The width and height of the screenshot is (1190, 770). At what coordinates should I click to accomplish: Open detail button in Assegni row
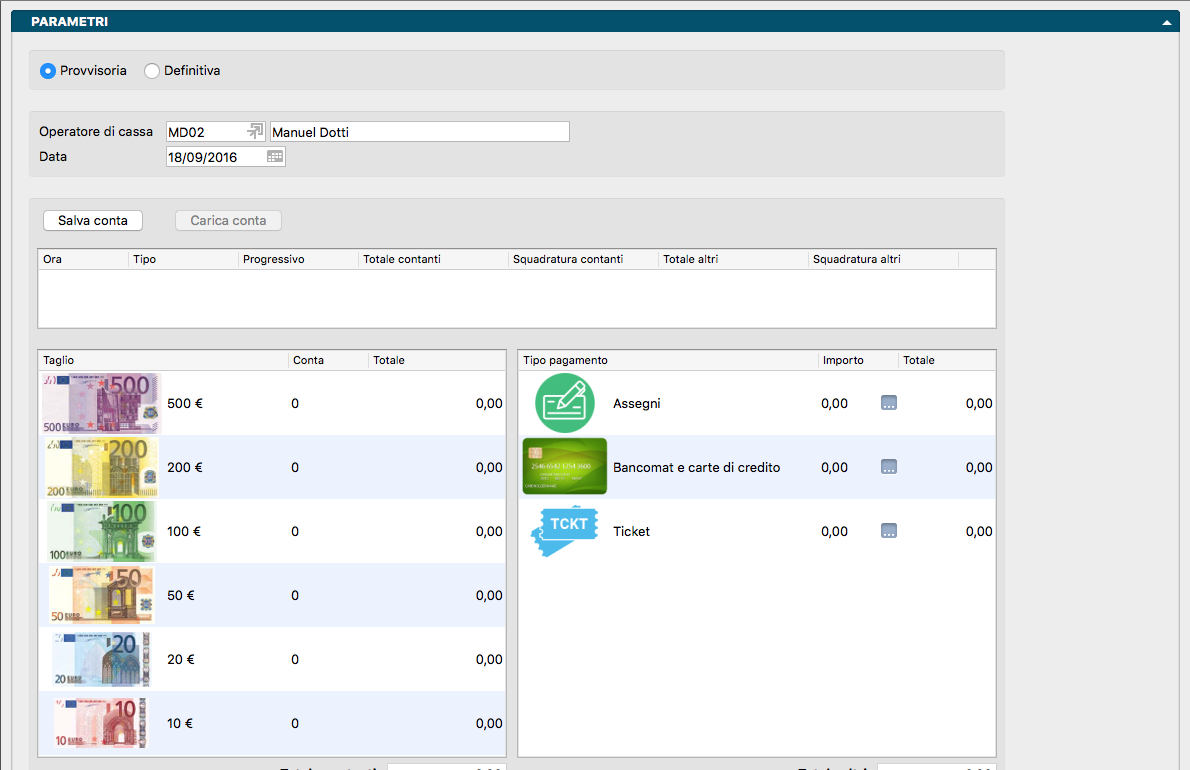pos(888,403)
